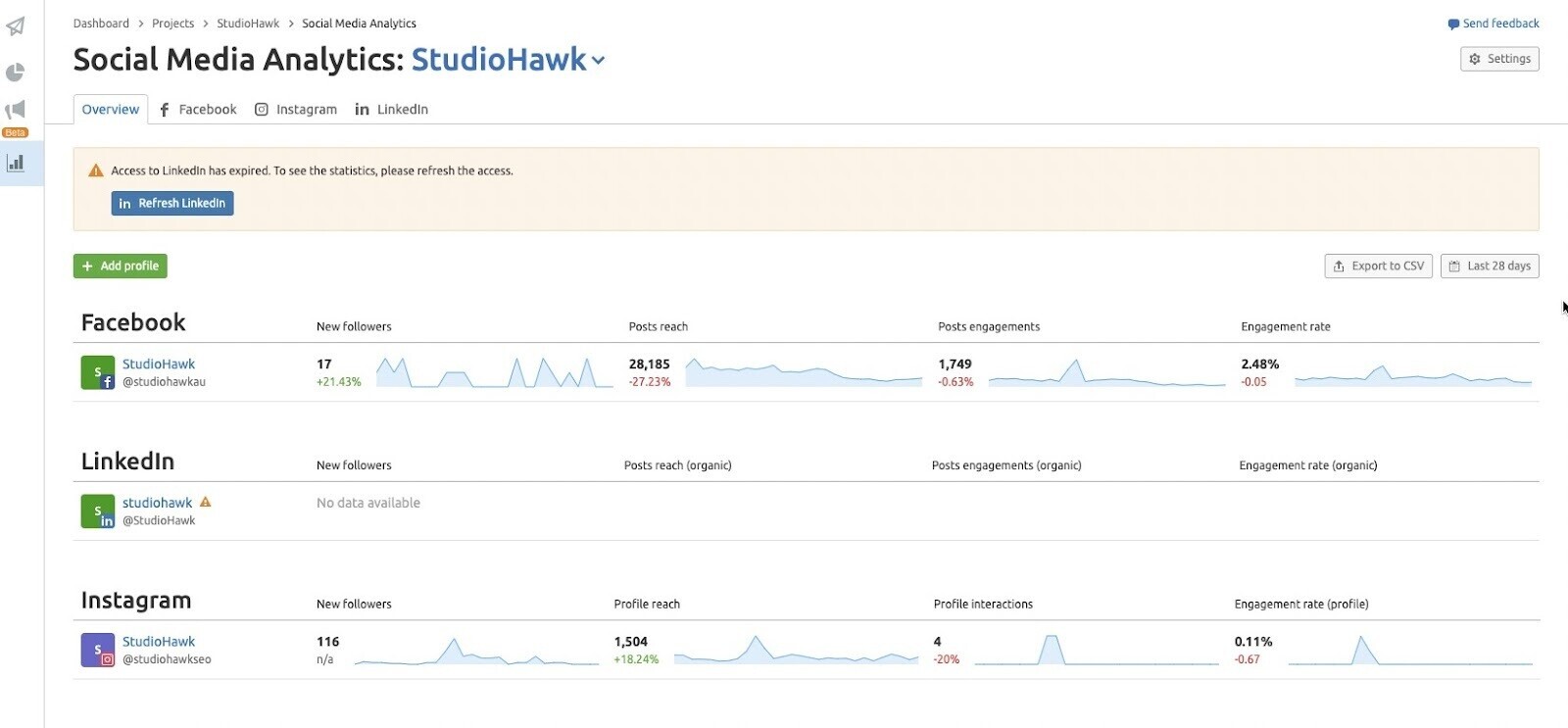
Task: Click the Instagram section heading
Action: (x=136, y=600)
